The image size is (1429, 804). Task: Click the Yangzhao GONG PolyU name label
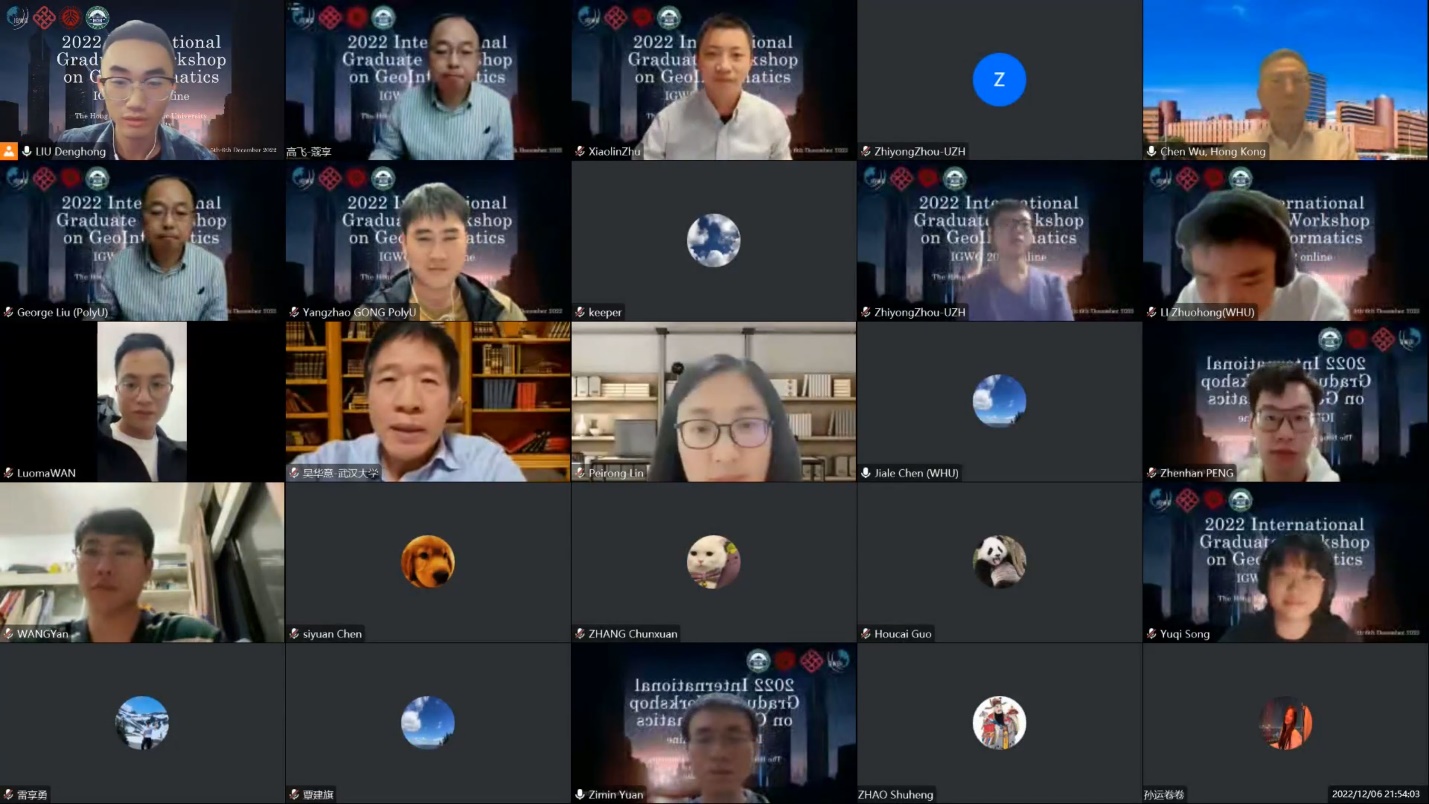[359, 312]
